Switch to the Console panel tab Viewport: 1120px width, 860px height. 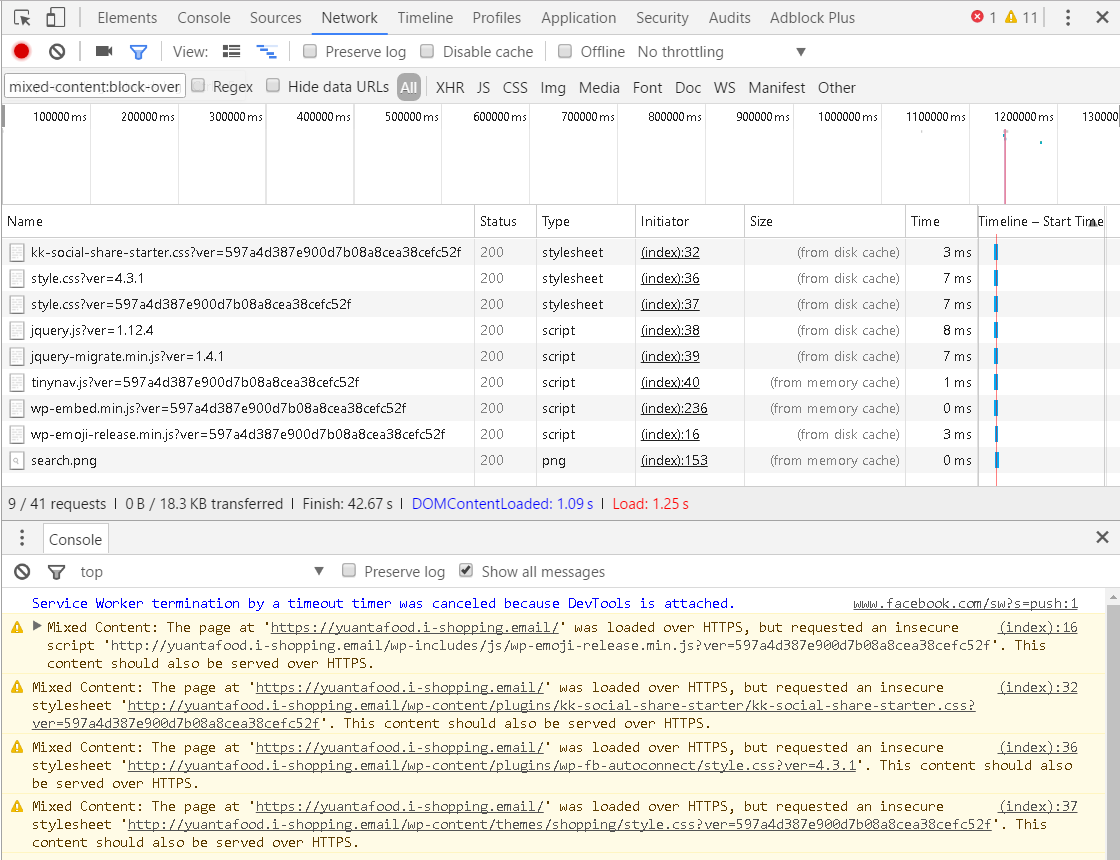click(204, 18)
